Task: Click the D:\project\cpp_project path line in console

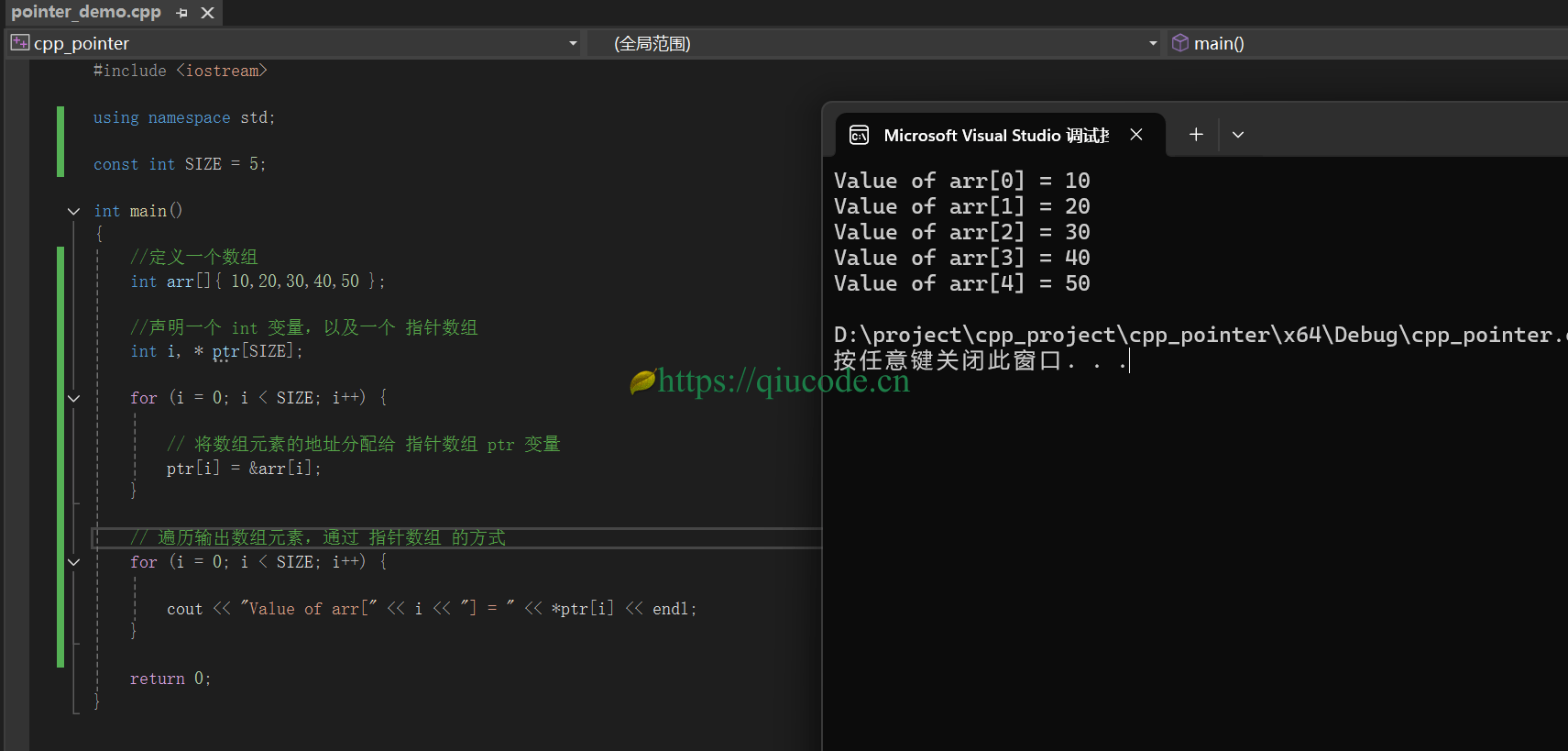Action: click(x=1201, y=335)
